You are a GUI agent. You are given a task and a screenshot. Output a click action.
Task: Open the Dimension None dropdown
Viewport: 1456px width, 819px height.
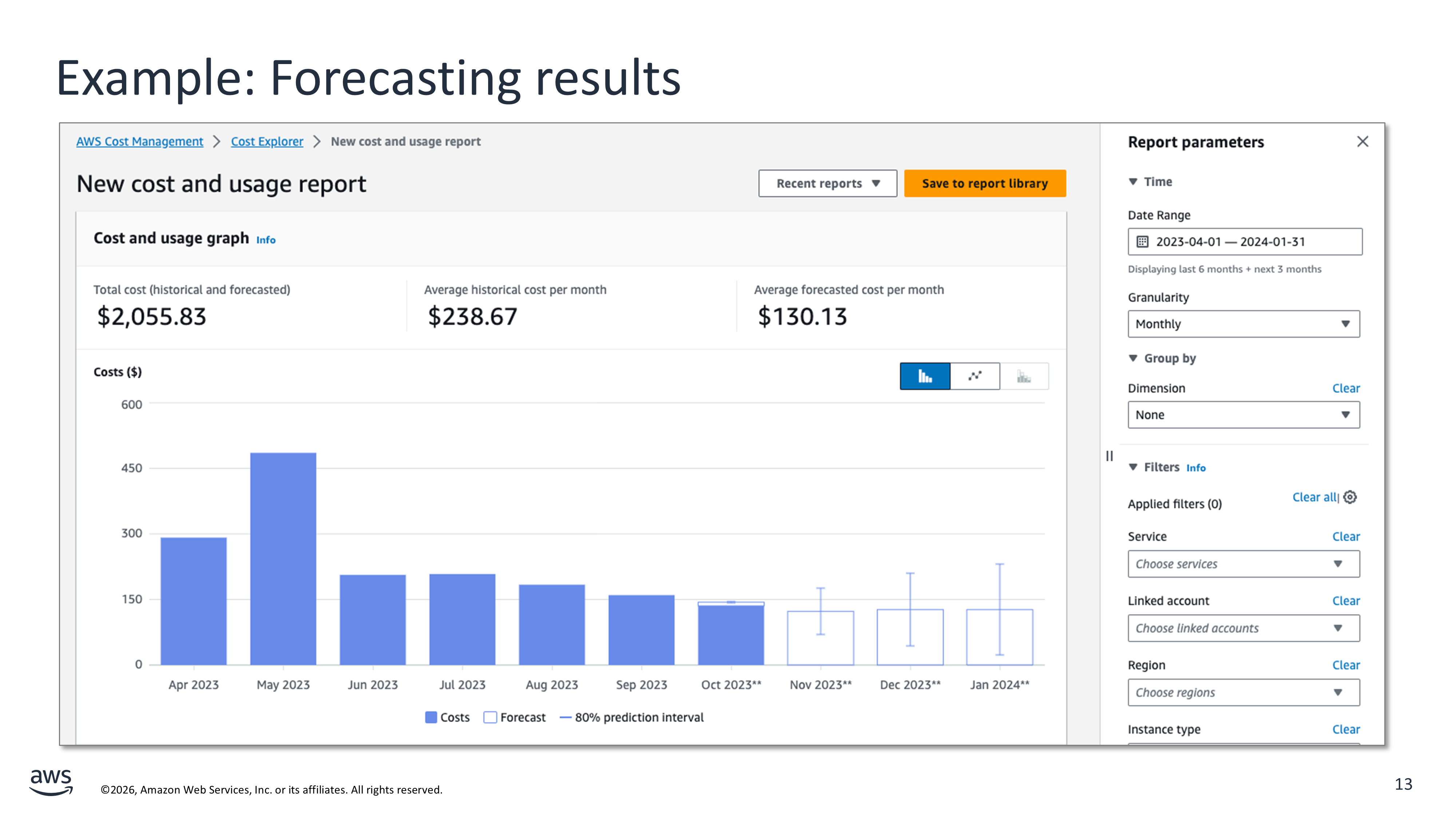(1243, 415)
